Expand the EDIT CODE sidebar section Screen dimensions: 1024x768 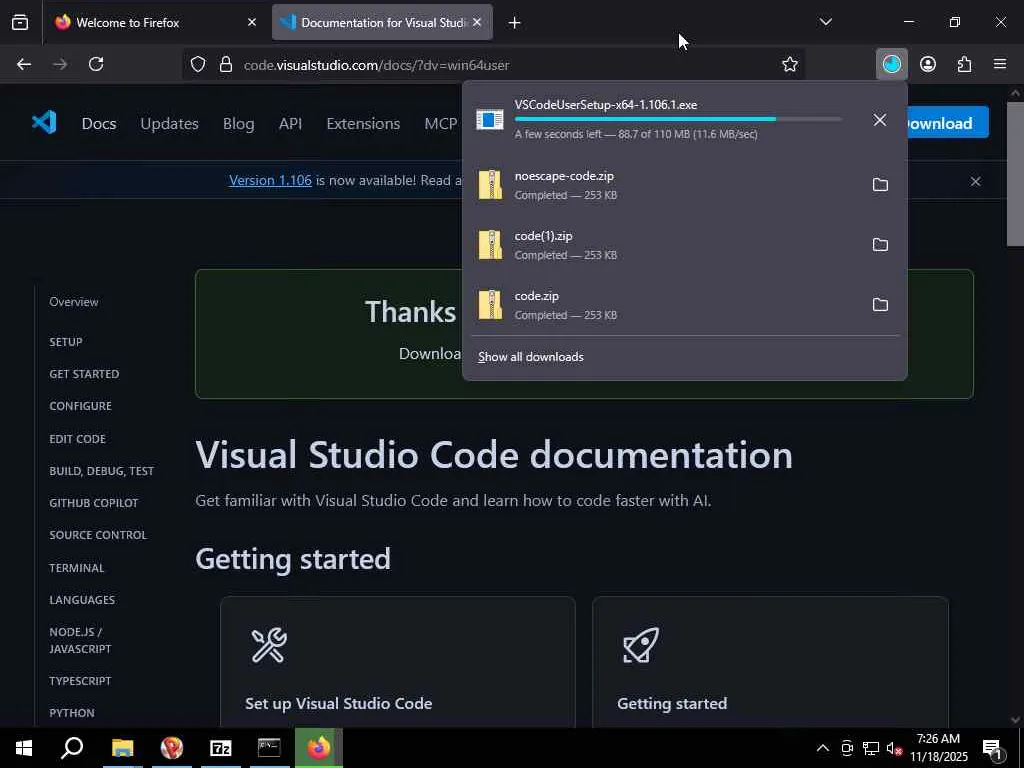click(x=78, y=439)
